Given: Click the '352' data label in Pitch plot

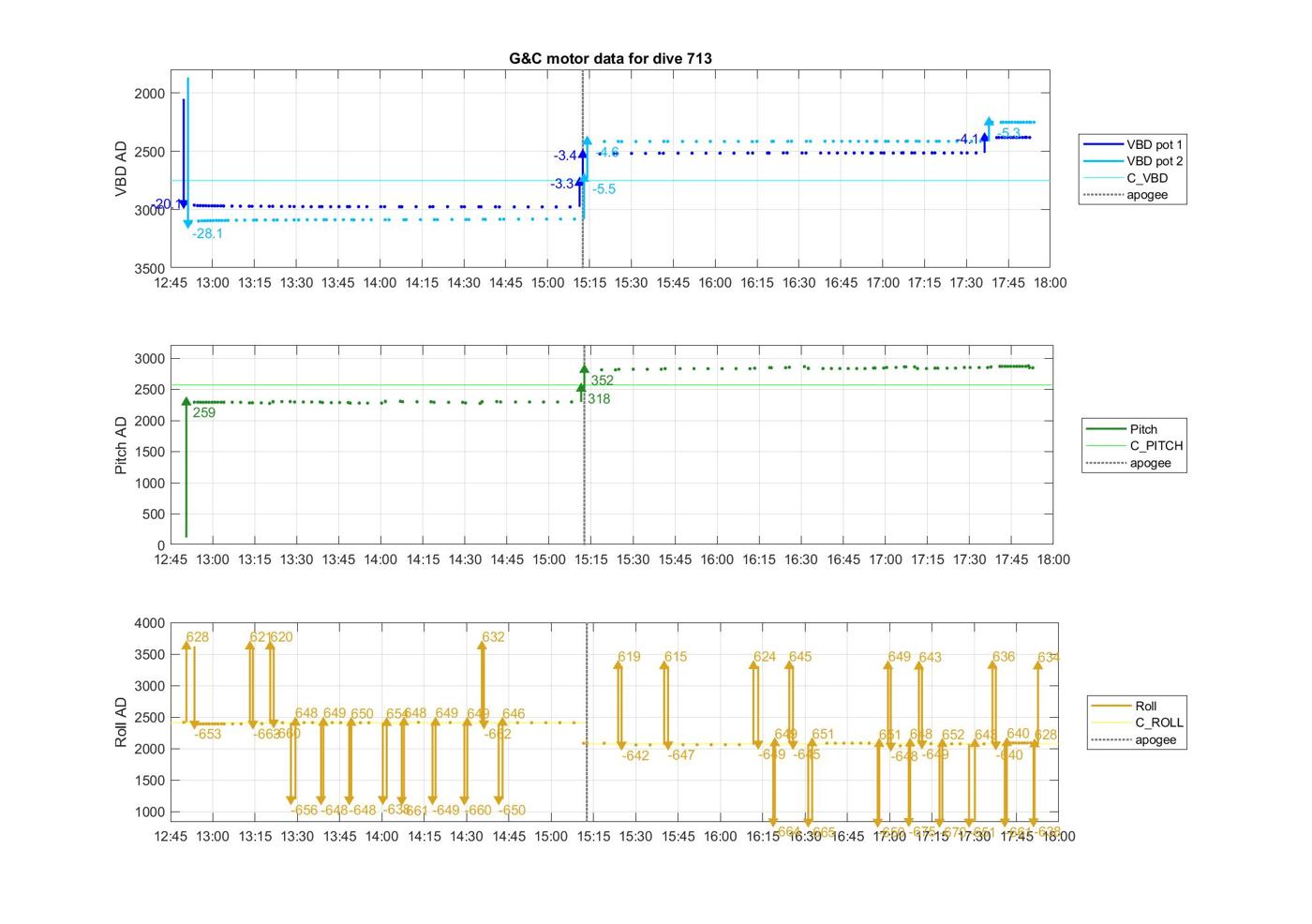Looking at the screenshot, I should click(603, 380).
